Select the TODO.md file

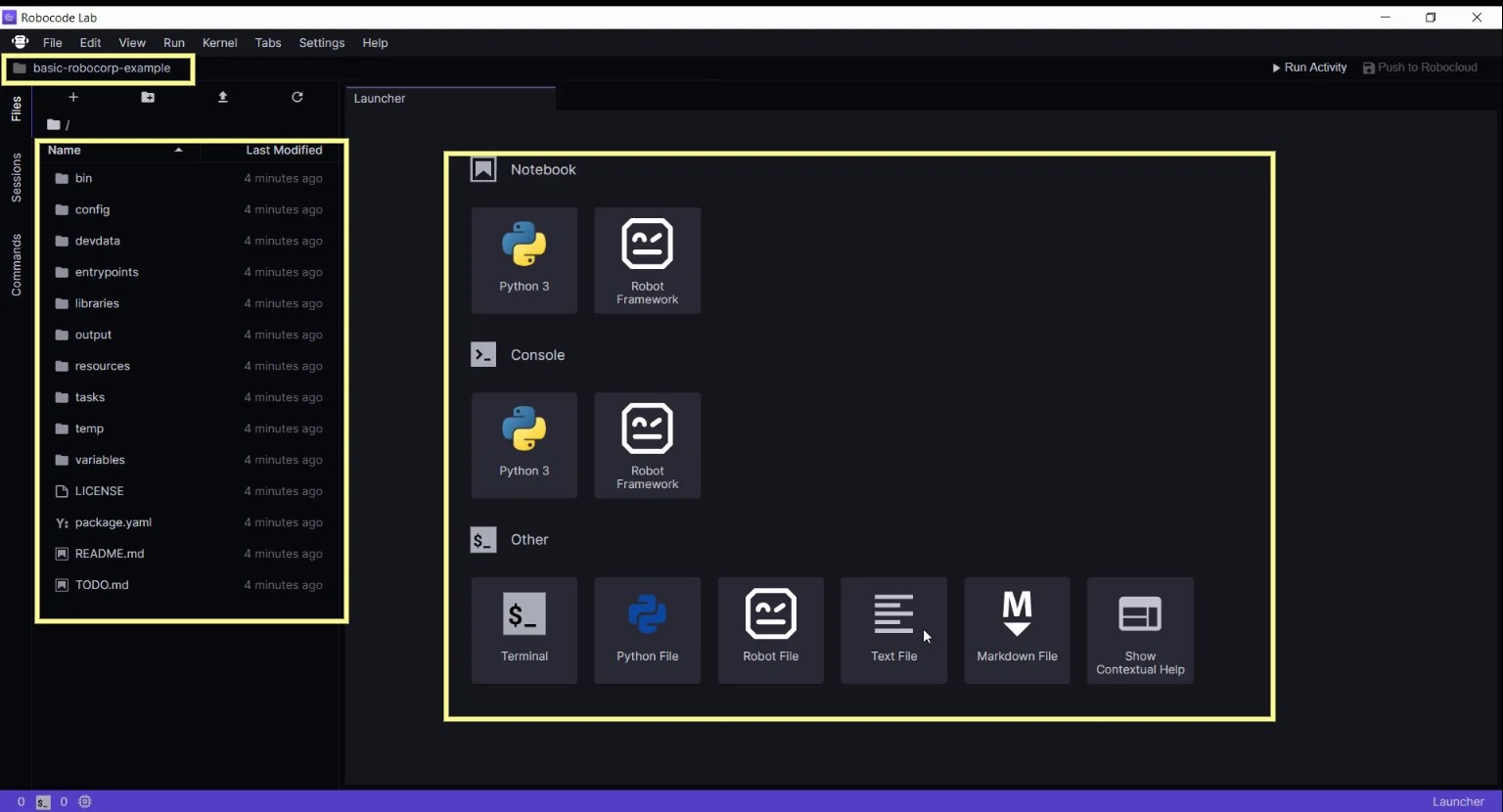[x=191, y=585]
